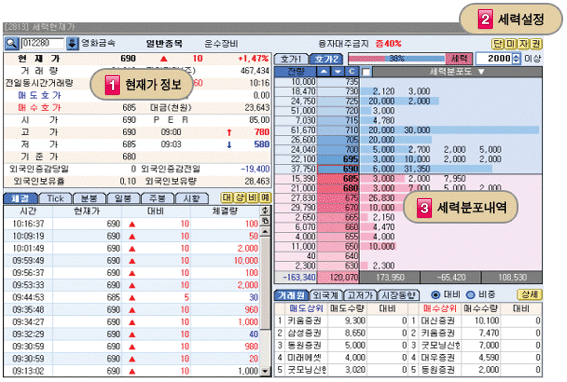Click the 2000 quantity threshold field
Viewport: 567px width, 382px height.
pyautogui.click(x=494, y=59)
